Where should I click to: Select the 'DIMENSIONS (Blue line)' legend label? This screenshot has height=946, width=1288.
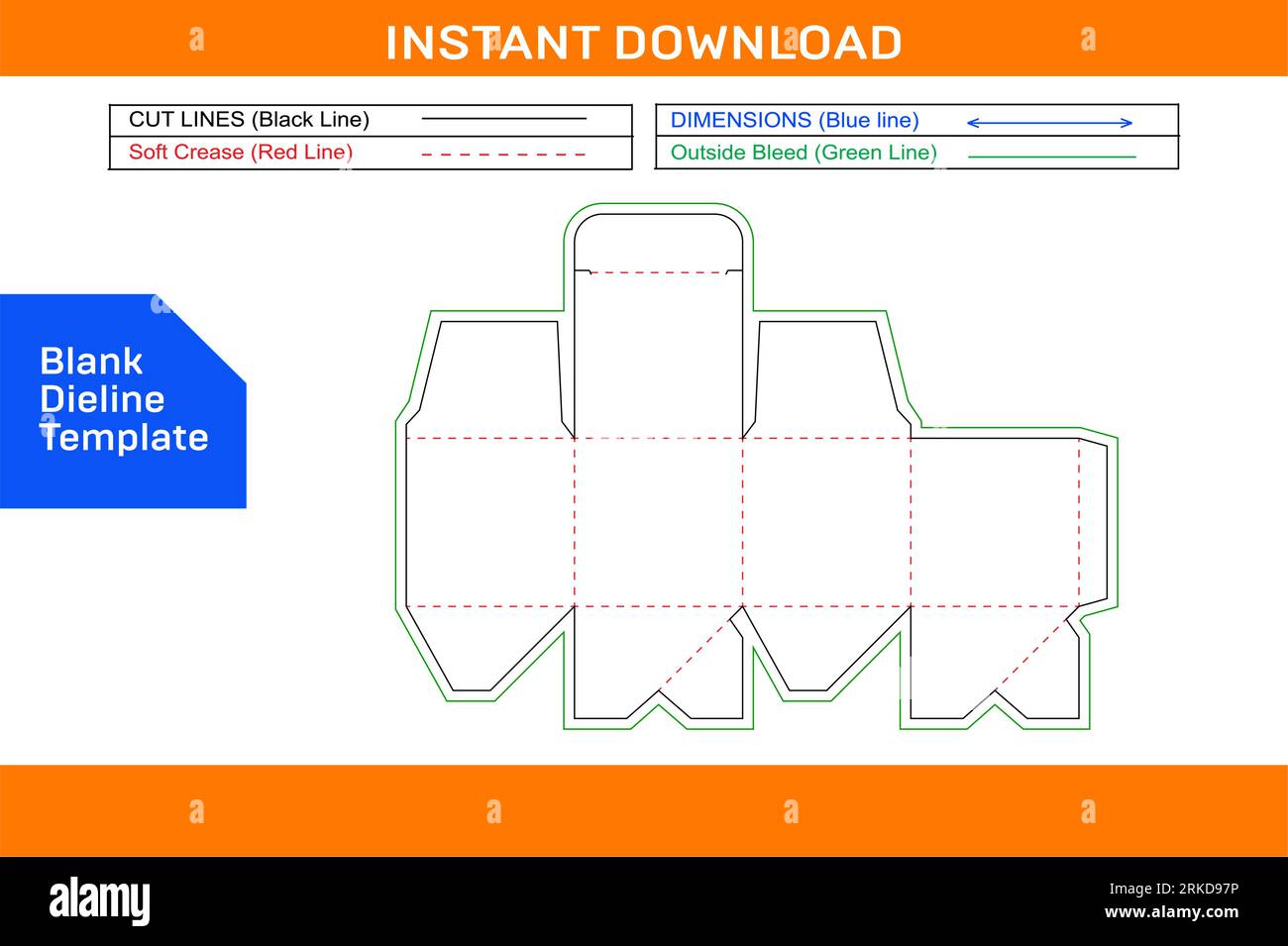[x=795, y=120]
